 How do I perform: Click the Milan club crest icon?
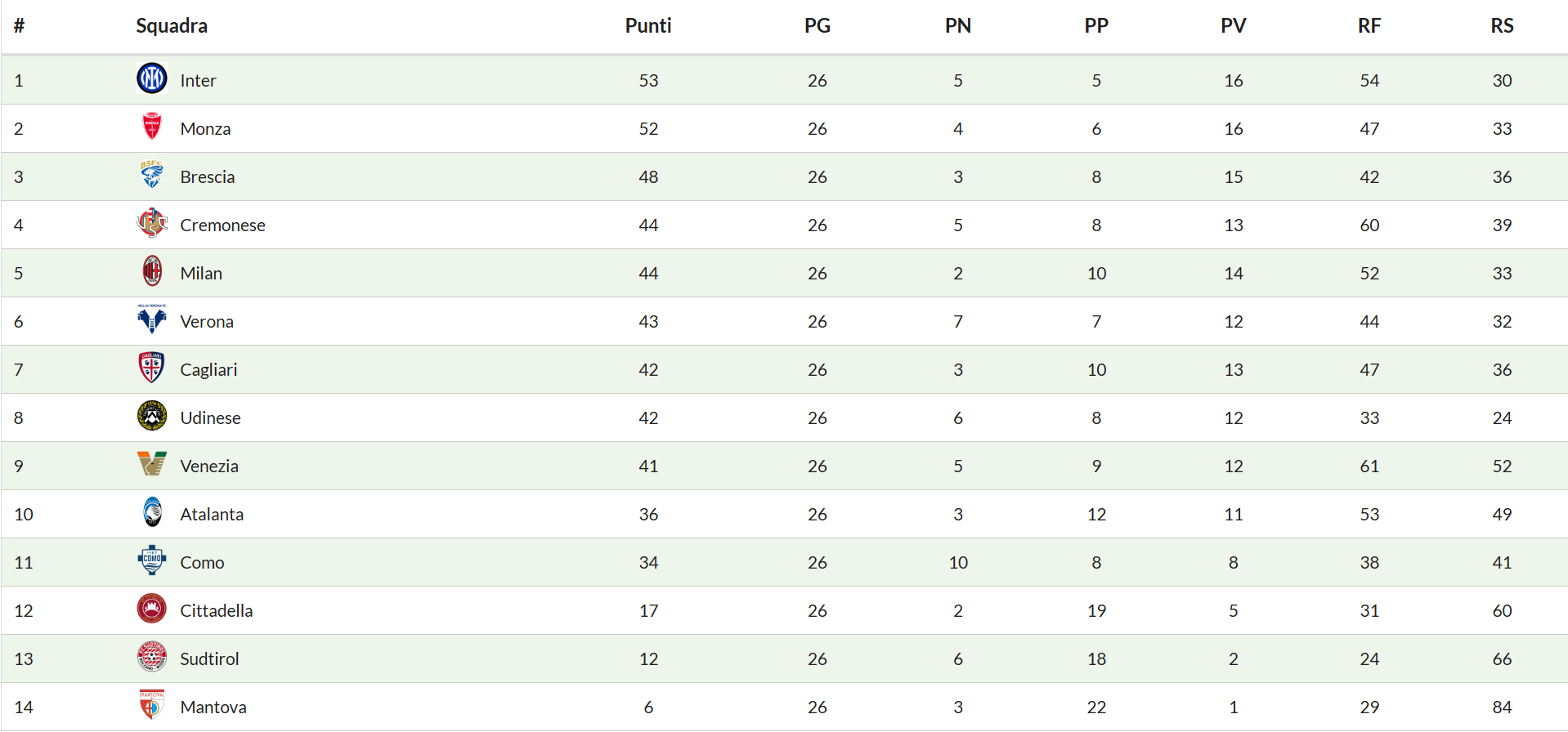point(152,271)
